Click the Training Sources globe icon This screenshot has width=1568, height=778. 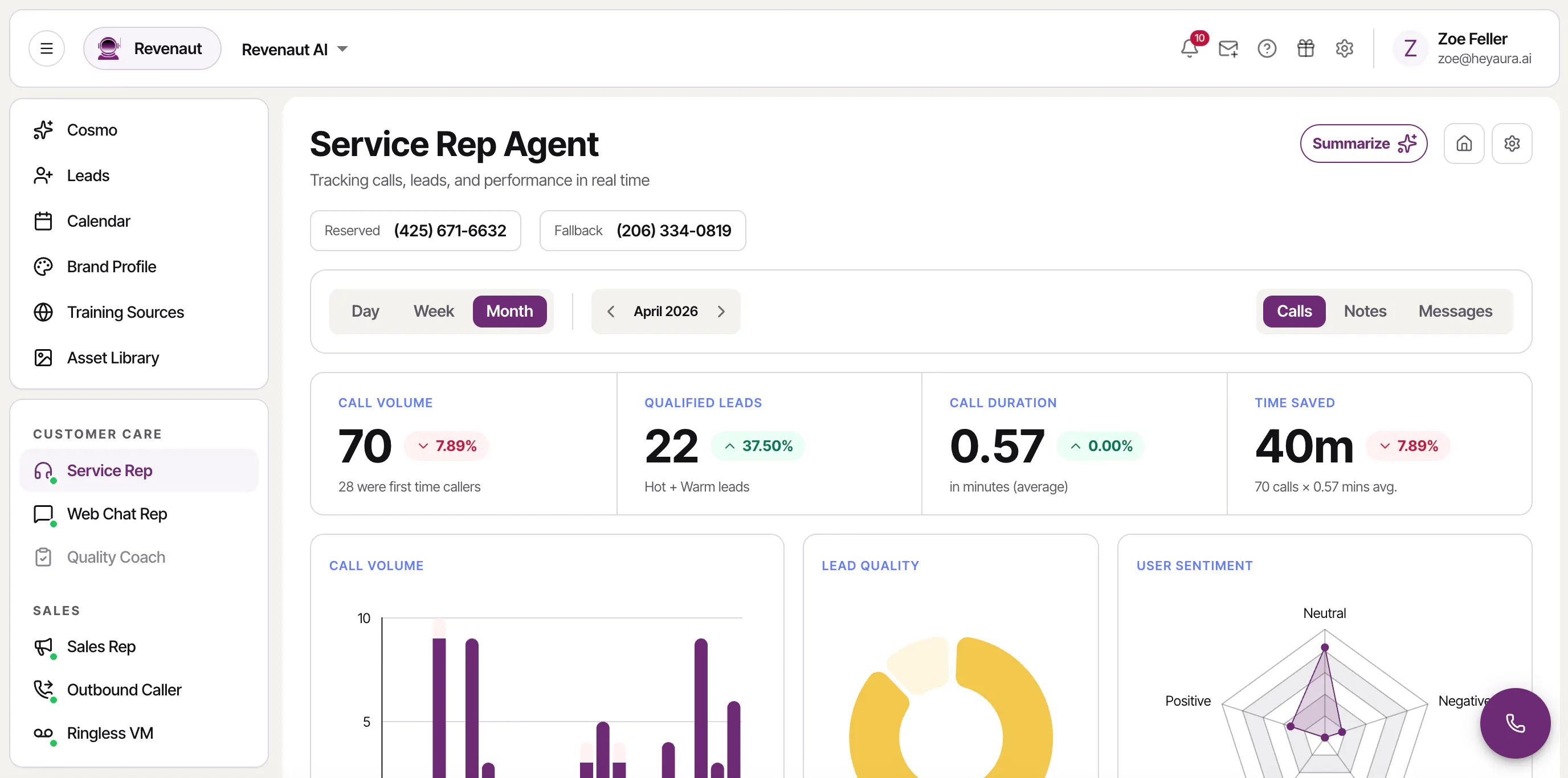(43, 312)
